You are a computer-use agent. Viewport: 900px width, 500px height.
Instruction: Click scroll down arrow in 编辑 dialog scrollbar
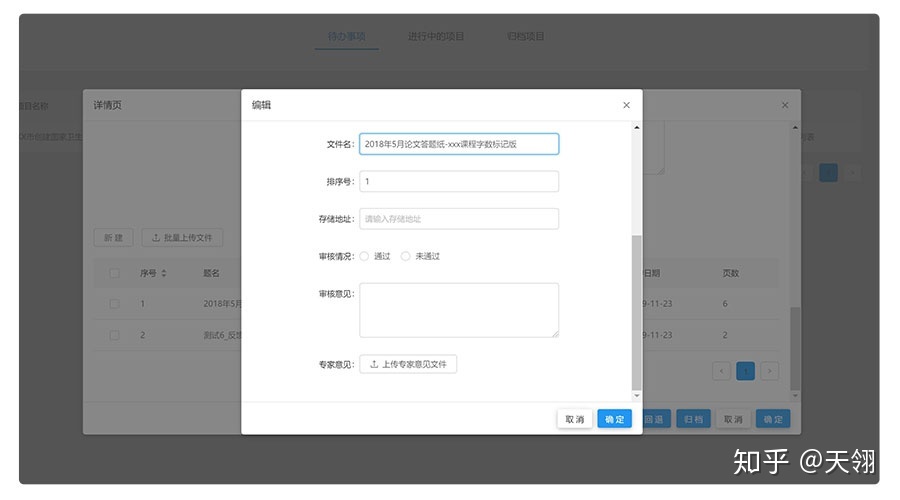[x=637, y=396]
